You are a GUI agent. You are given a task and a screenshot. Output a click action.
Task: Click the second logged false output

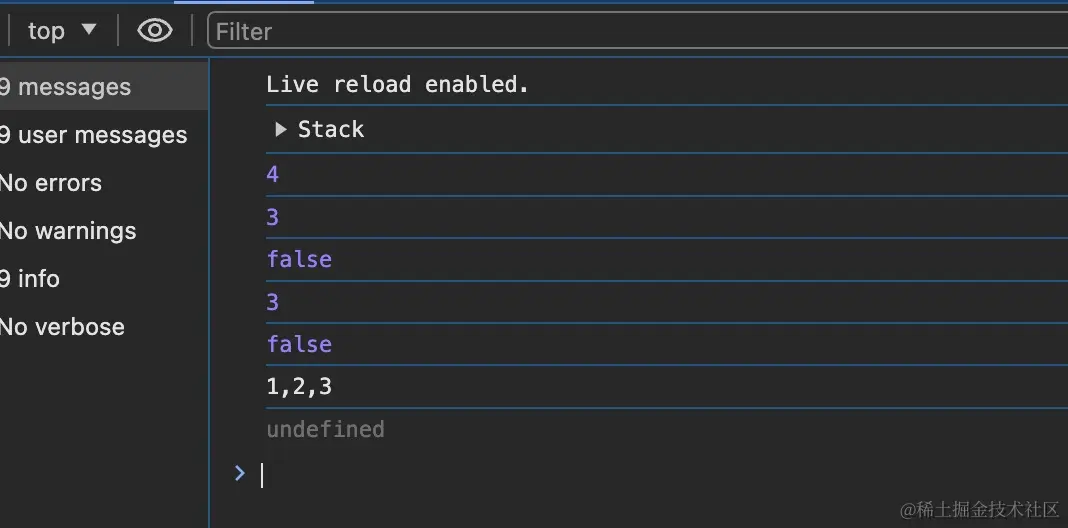[299, 344]
